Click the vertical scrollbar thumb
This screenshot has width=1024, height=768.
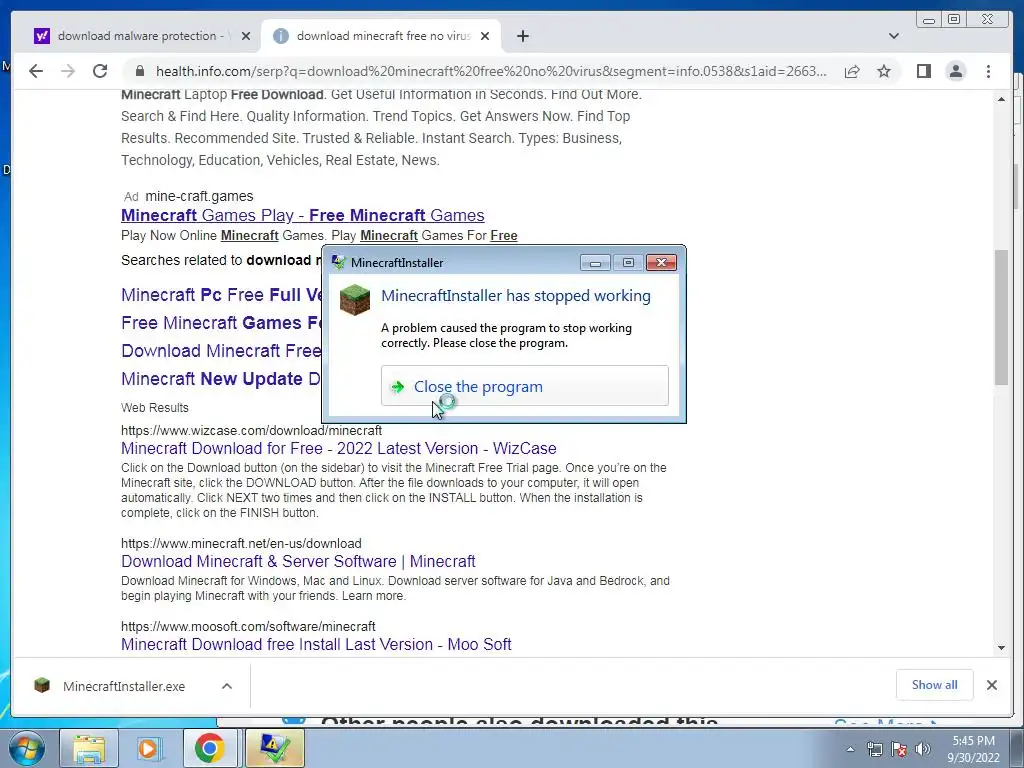coord(1001,317)
